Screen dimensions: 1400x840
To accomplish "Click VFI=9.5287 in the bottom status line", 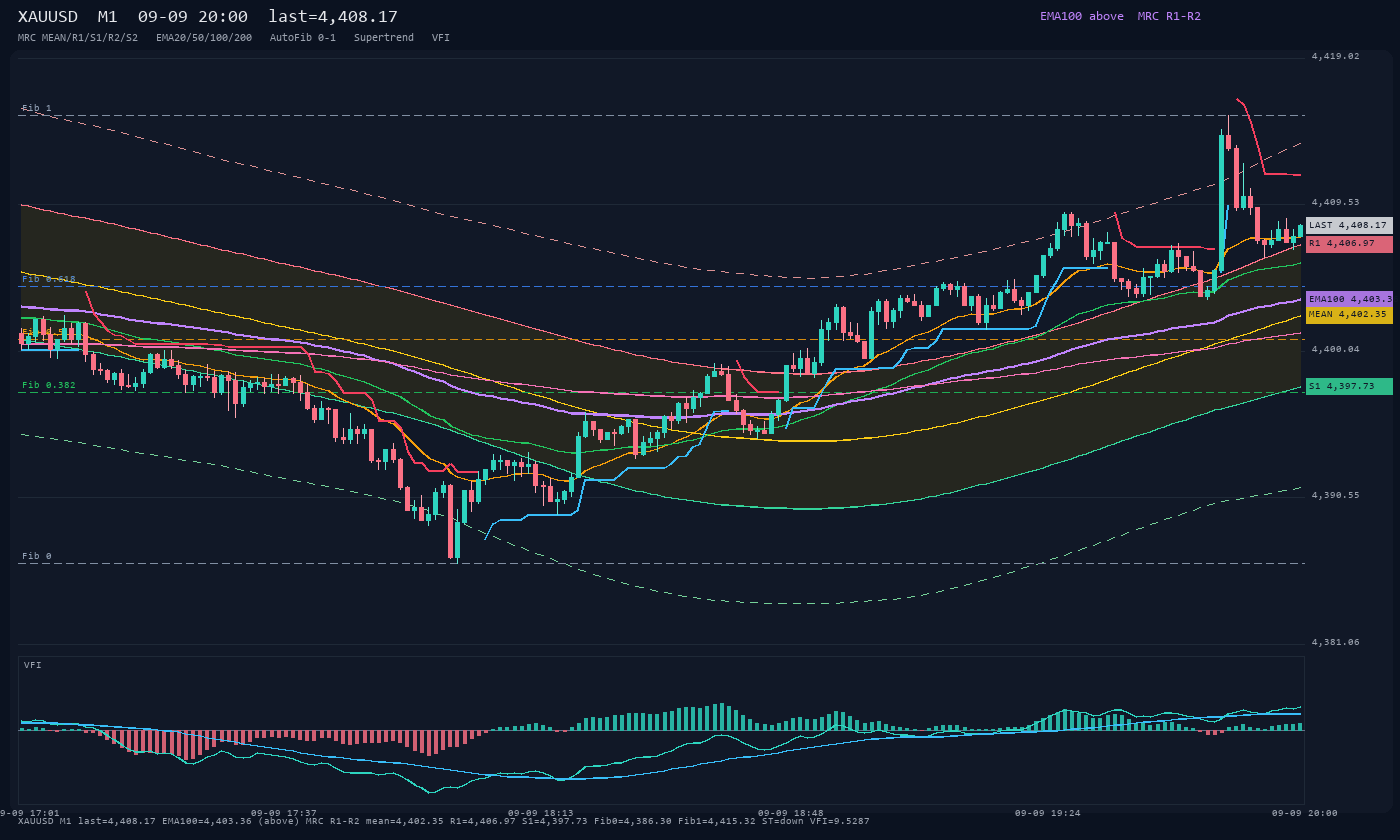I will point(840,821).
